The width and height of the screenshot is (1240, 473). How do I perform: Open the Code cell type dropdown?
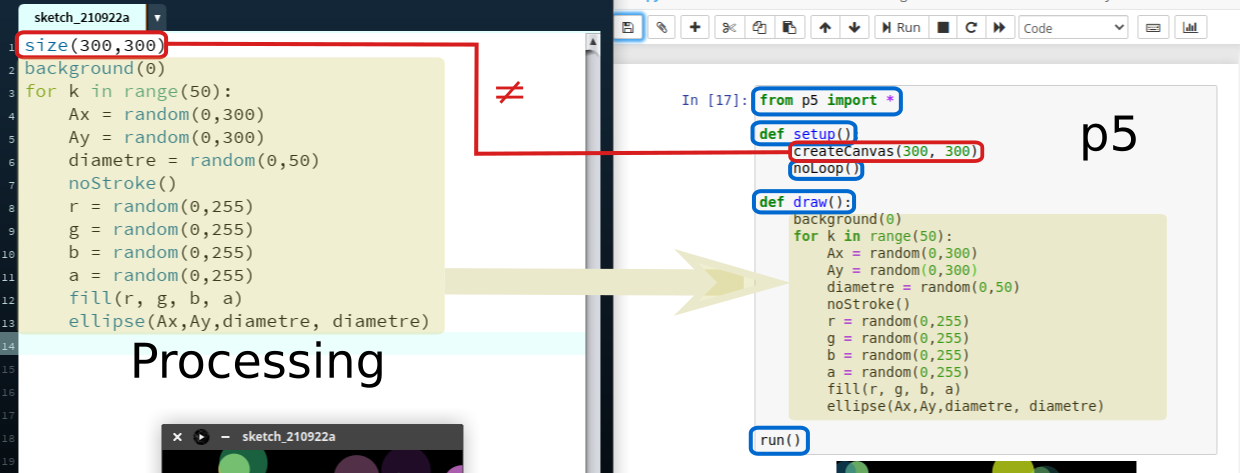point(1073,28)
